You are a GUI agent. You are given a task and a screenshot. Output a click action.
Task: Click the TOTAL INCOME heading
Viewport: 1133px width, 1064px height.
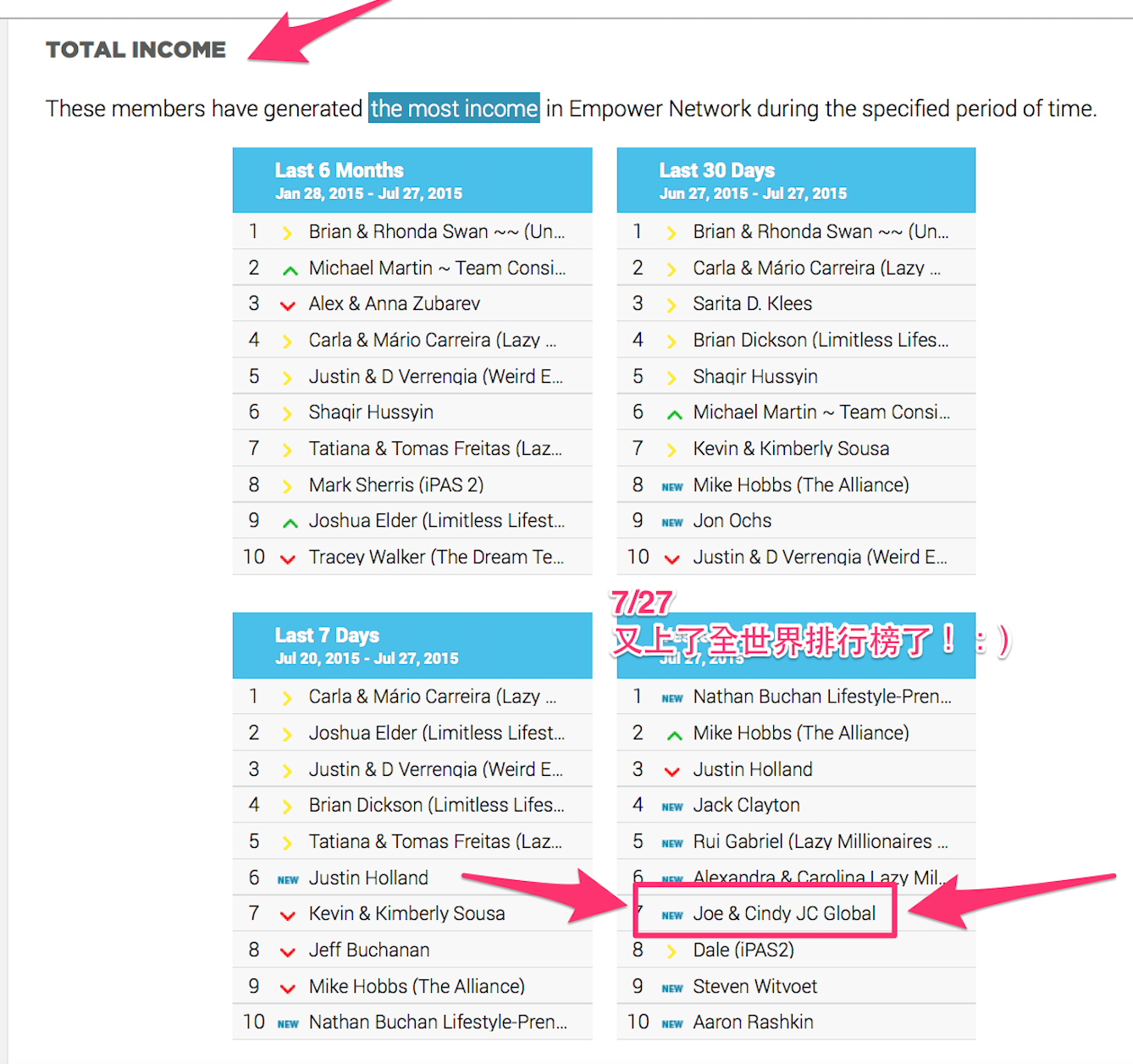(136, 50)
